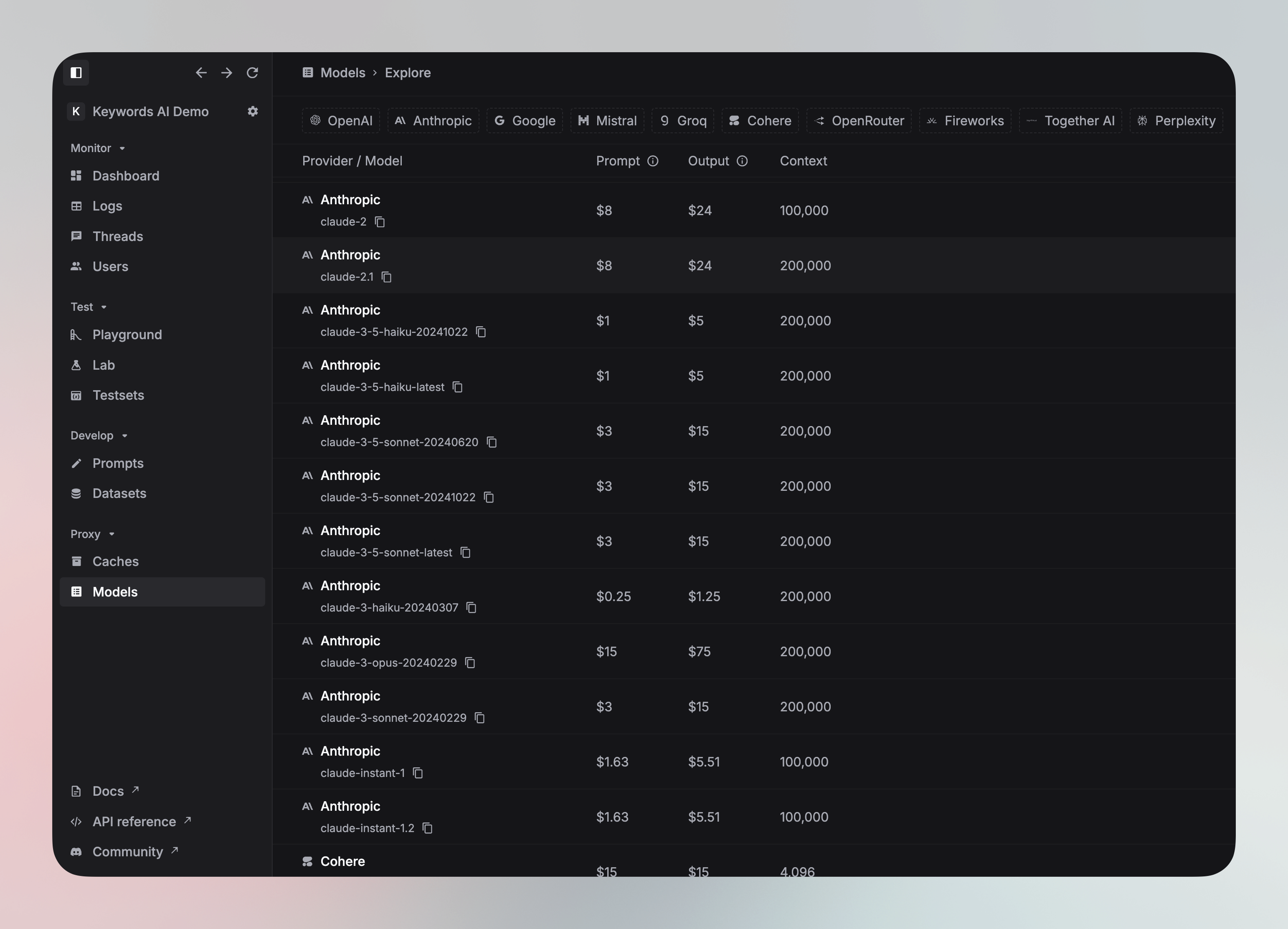Copy claude-3-opus-20240229 model ID
Screen dimensions: 1288x929
470,662
